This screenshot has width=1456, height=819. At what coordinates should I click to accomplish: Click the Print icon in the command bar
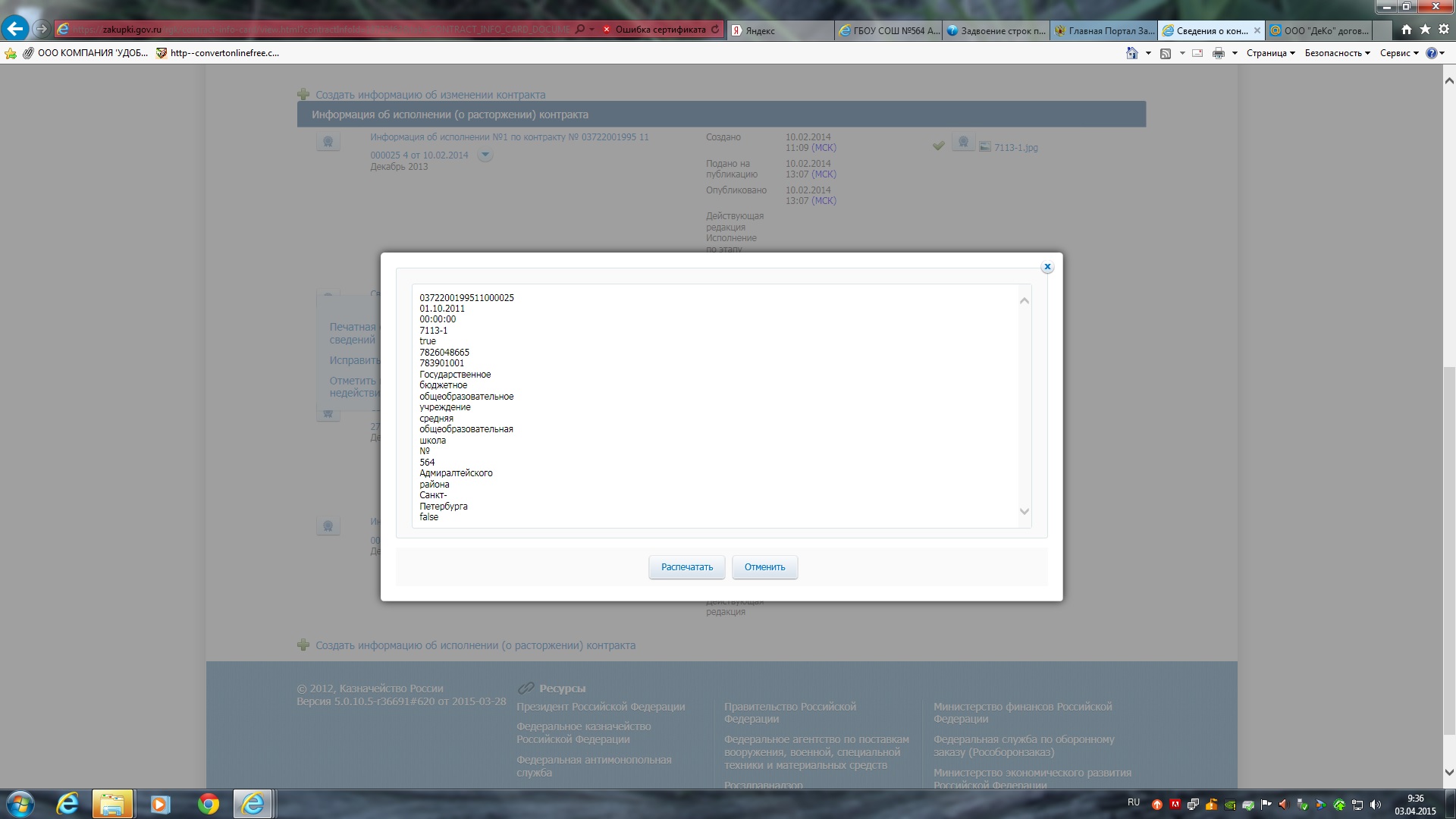pos(1219,53)
